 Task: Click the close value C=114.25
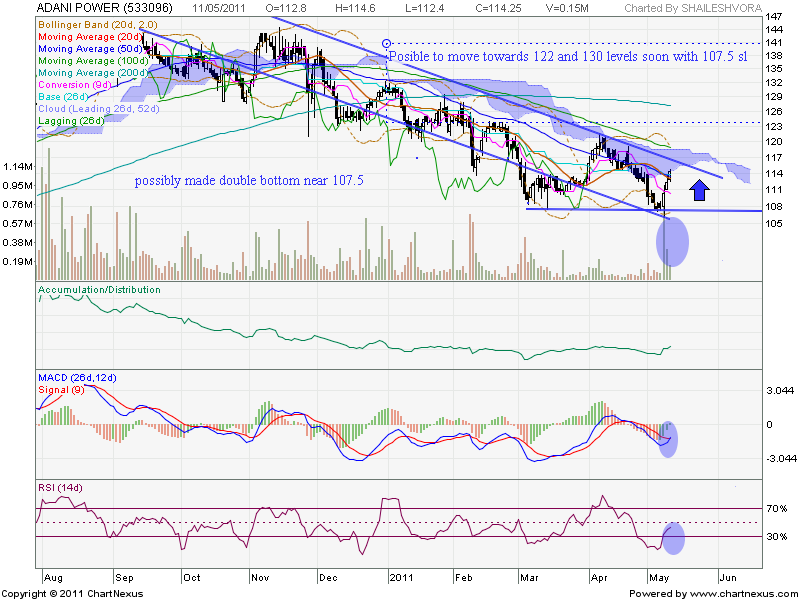(x=497, y=8)
